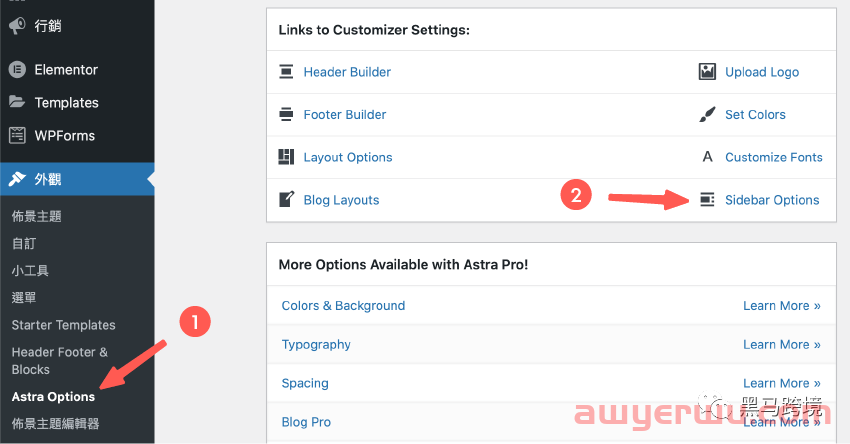Click the Sidebar Options icon
Screen dimensions: 850x444
(x=707, y=200)
